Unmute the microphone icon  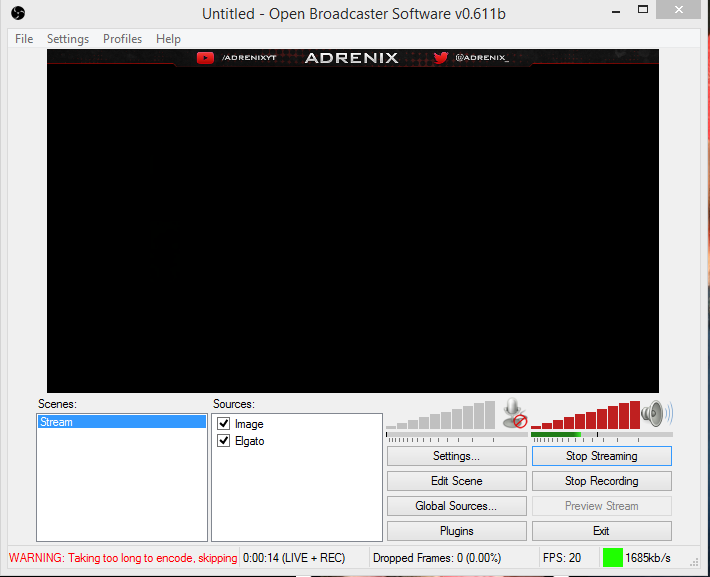point(515,413)
